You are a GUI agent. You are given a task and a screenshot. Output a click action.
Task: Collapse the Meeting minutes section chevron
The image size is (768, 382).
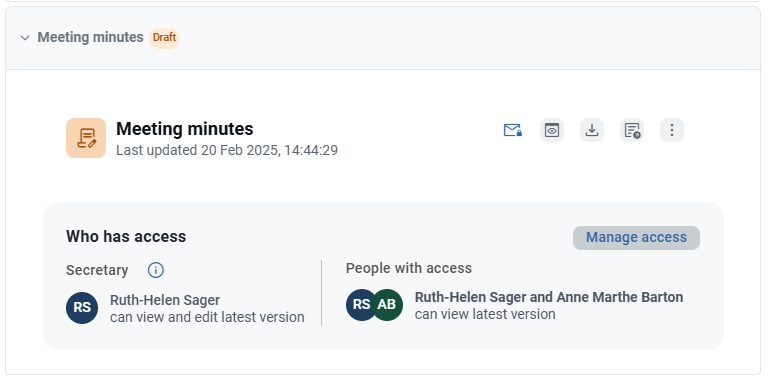[25, 38]
